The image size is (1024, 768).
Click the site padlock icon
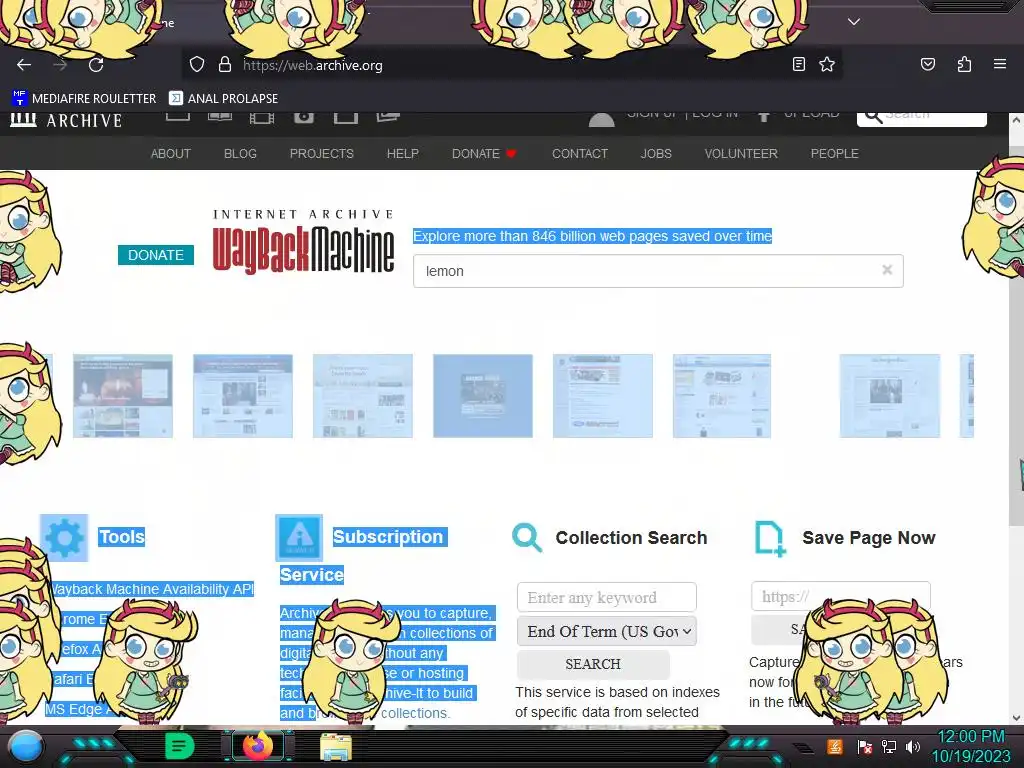[x=225, y=64]
